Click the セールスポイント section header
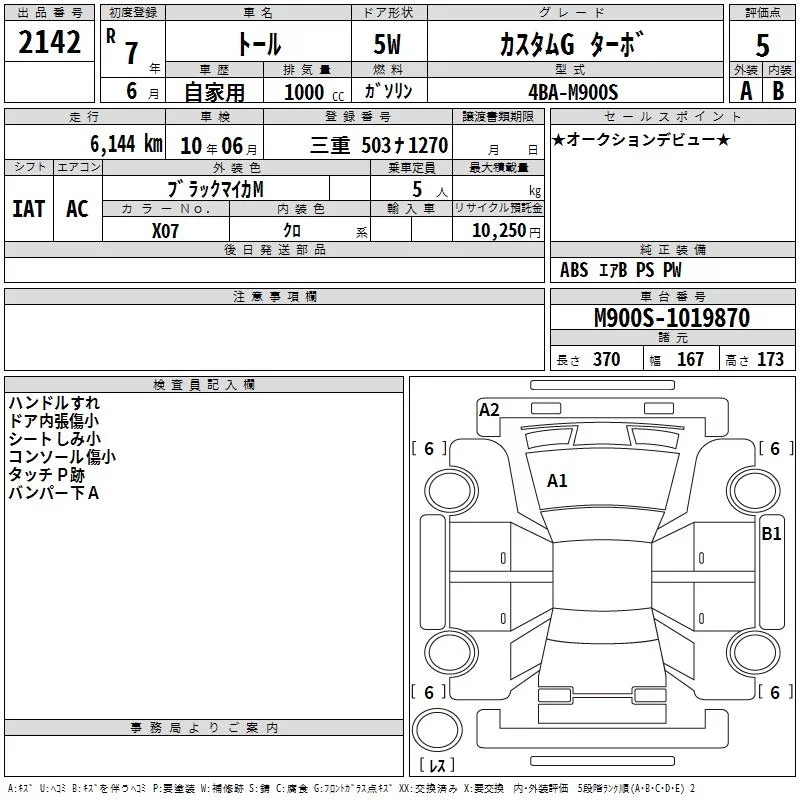Viewport: 800px width, 800px height. coord(672,117)
